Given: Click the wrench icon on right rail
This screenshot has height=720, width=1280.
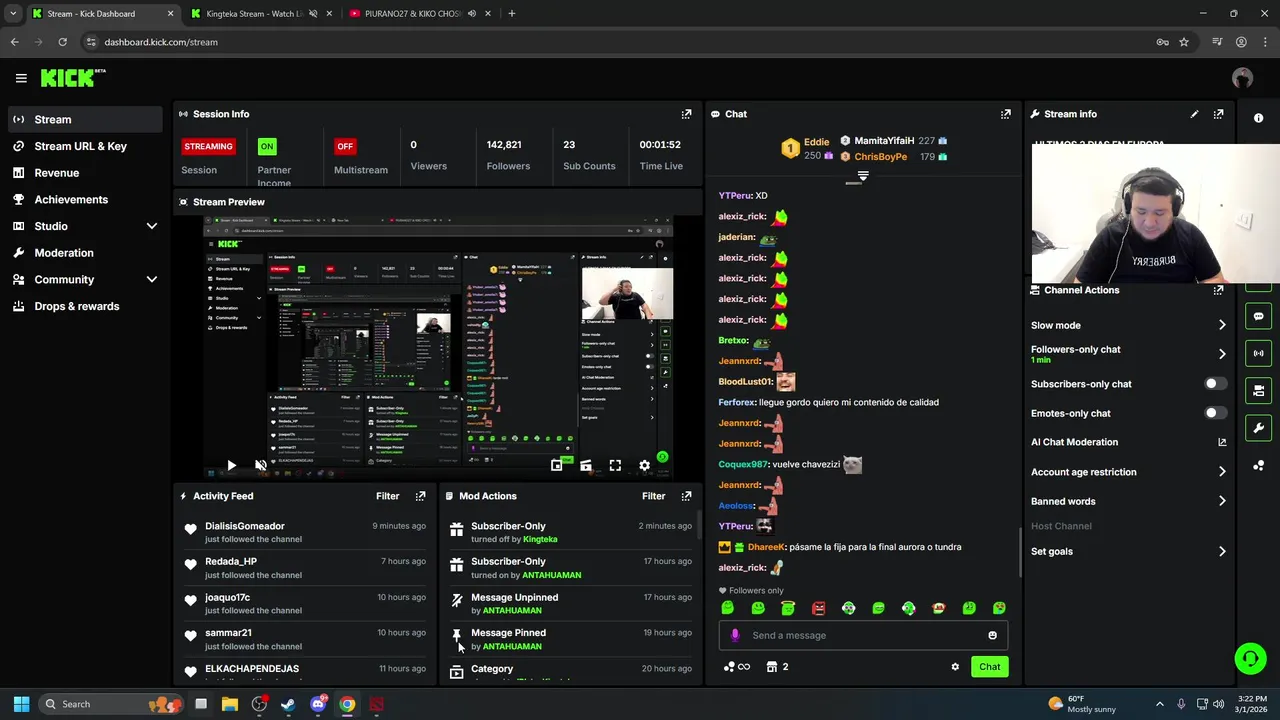Looking at the screenshot, I should pos(1258,428).
